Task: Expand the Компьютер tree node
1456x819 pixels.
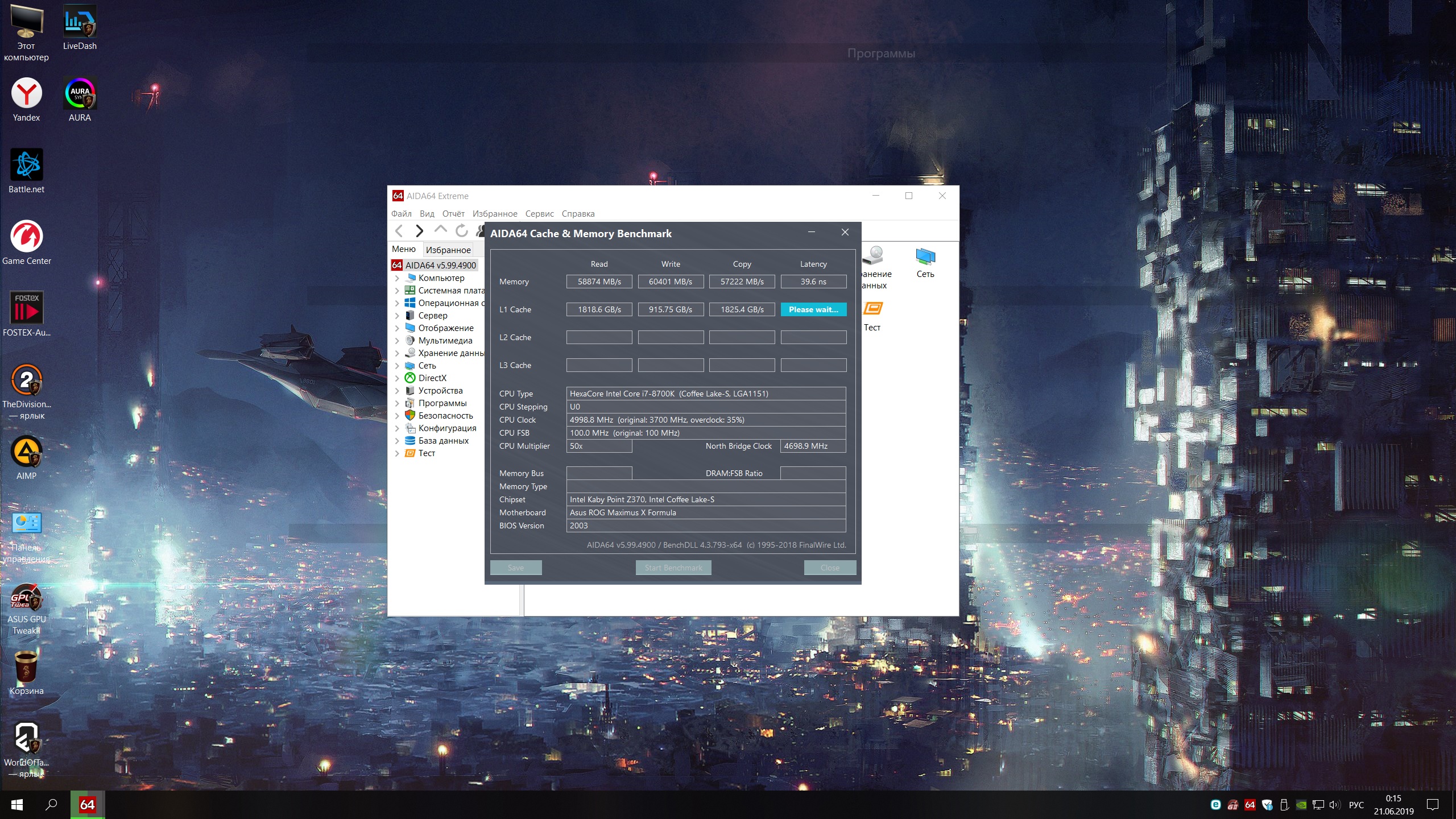Action: [397, 278]
